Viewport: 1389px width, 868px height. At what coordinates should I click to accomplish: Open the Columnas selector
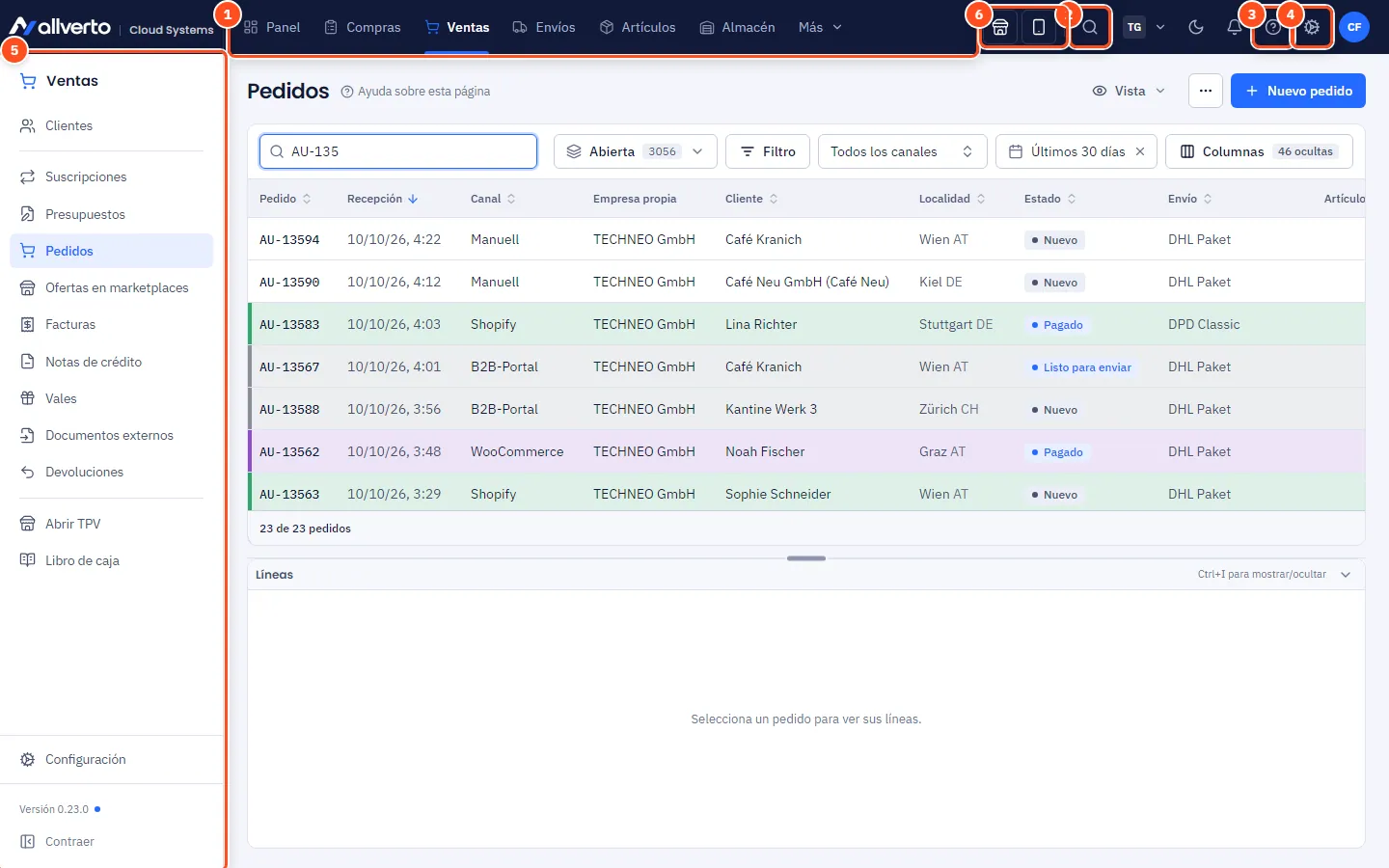pos(1259,151)
